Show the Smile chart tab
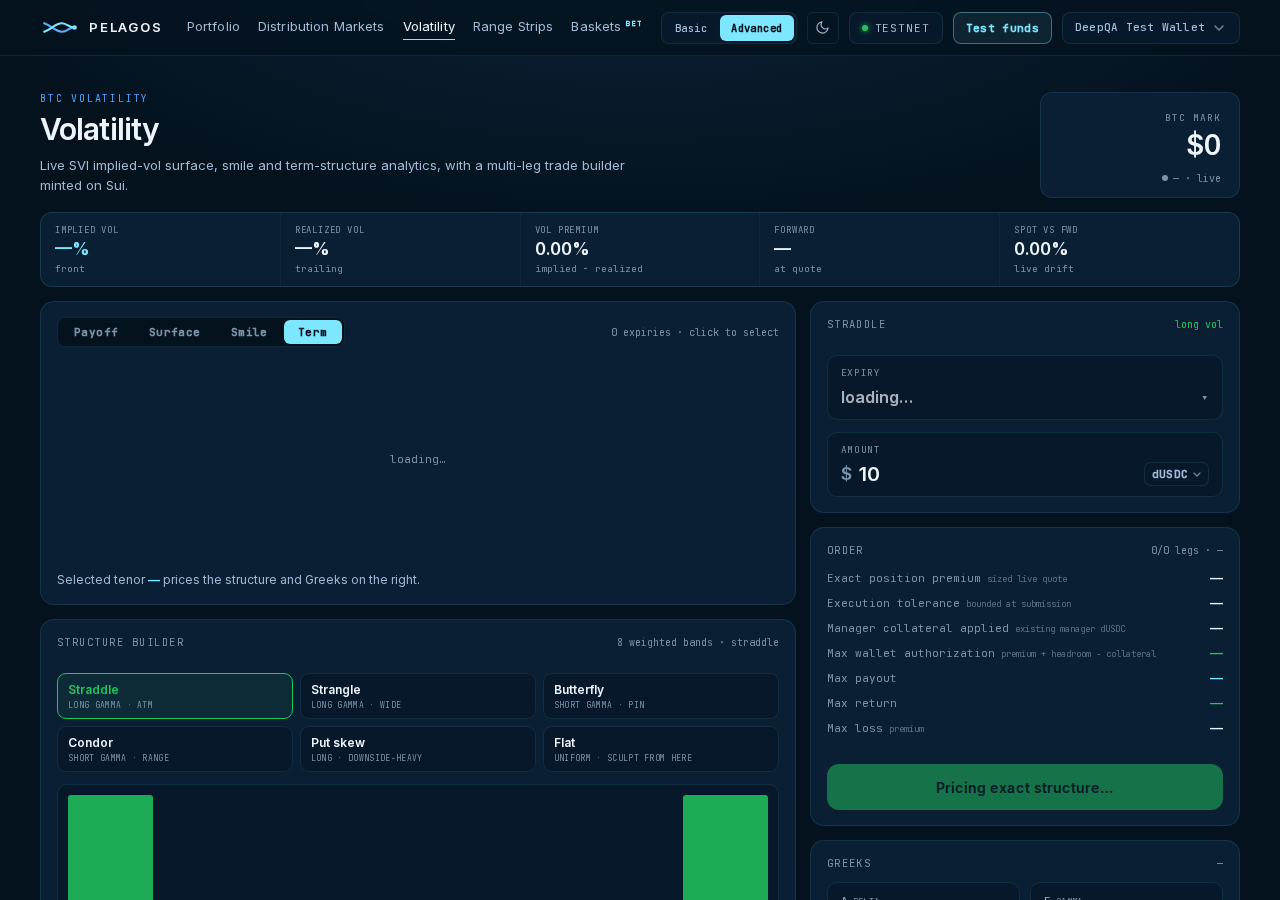Viewport: 1280px width, 900px height. [249, 332]
